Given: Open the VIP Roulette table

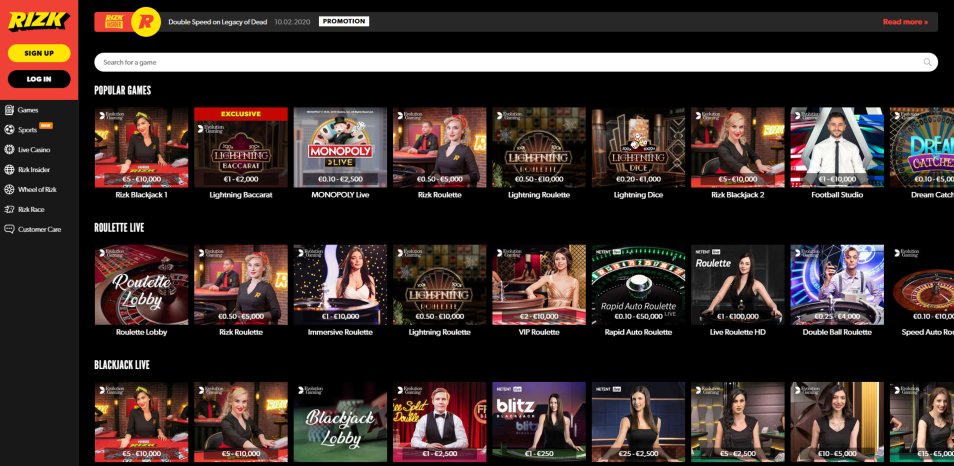Looking at the screenshot, I should 539,285.
